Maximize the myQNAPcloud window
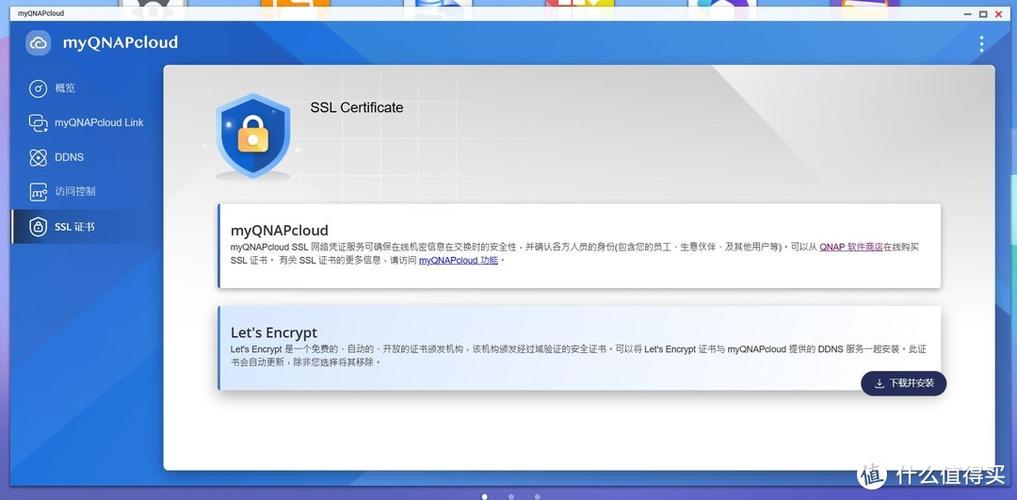Viewport: 1017px width, 500px height. [x=984, y=14]
